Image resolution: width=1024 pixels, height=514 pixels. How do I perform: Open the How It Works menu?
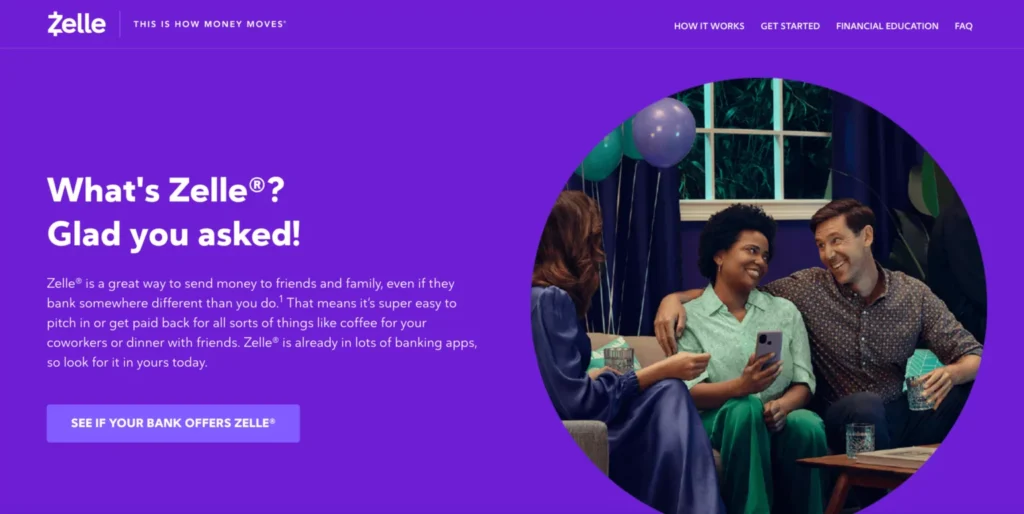point(709,26)
